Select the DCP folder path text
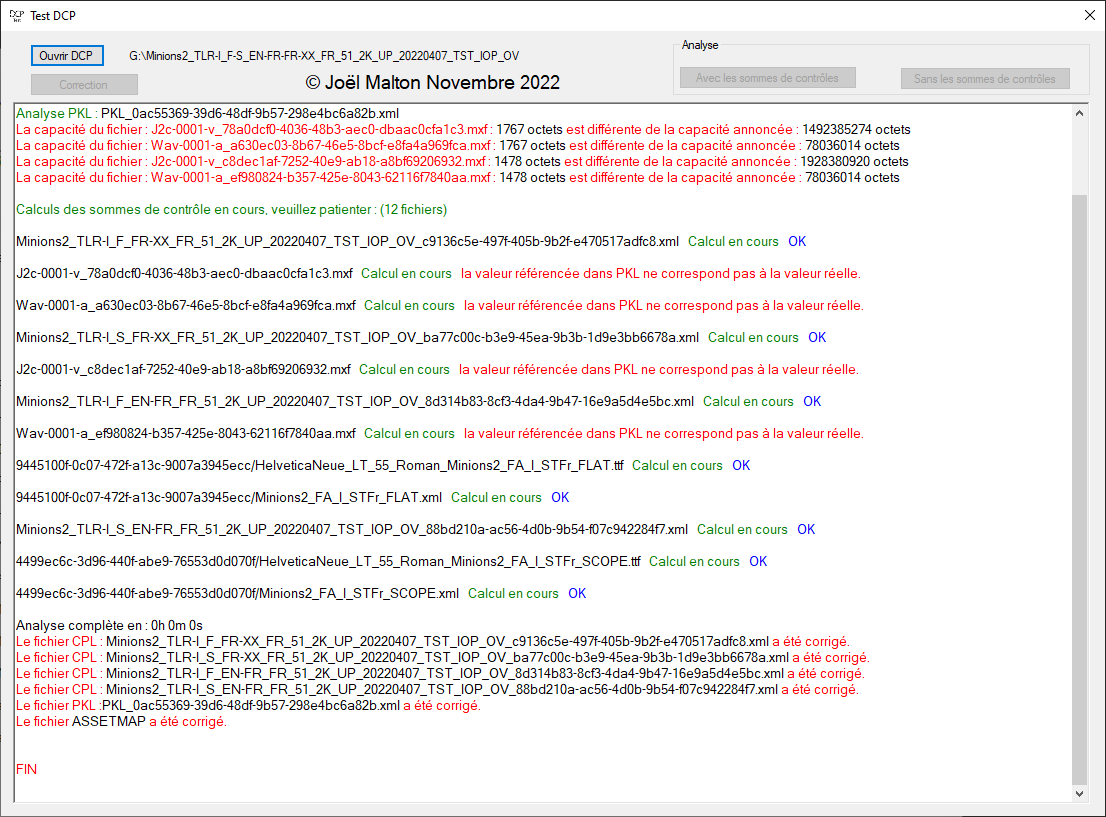The image size is (1106, 817). coord(324,56)
